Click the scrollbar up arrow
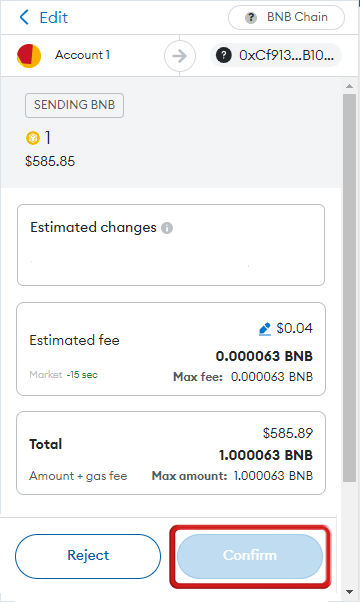The image size is (360, 602). [x=349, y=86]
